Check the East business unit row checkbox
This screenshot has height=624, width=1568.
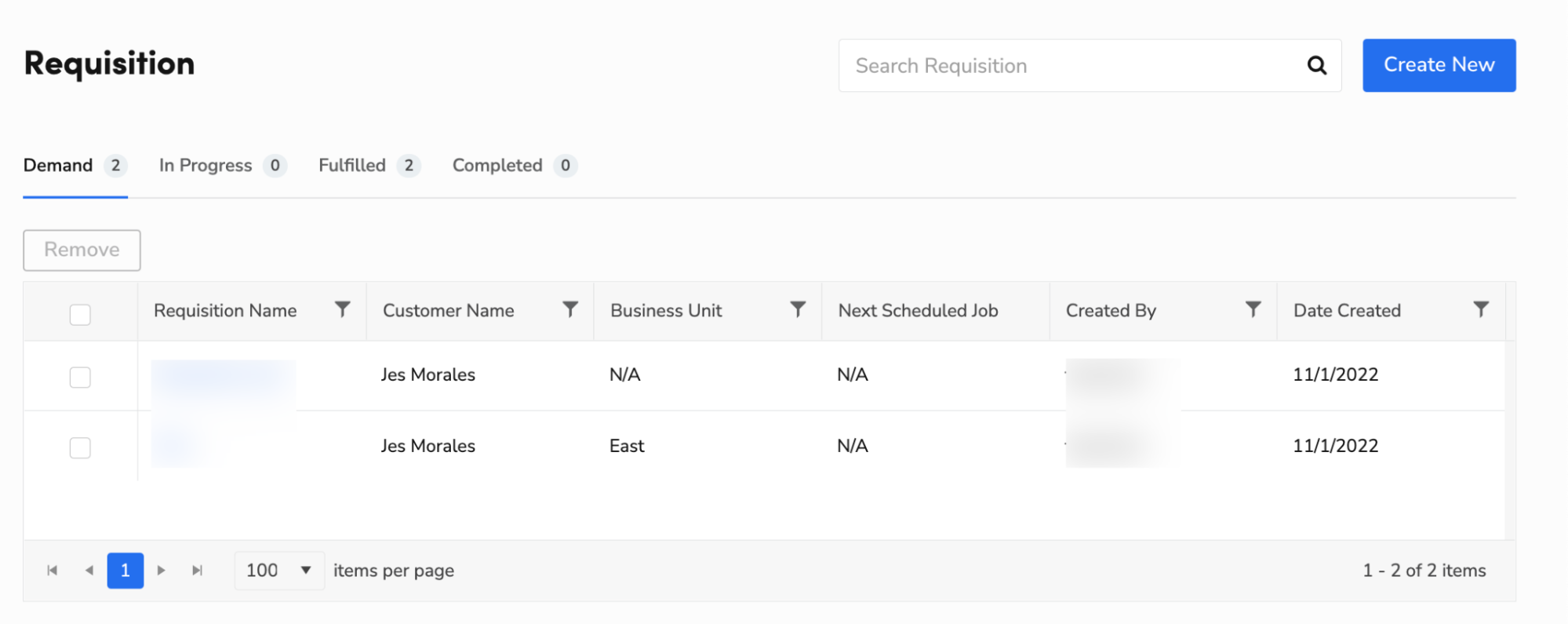(x=80, y=447)
